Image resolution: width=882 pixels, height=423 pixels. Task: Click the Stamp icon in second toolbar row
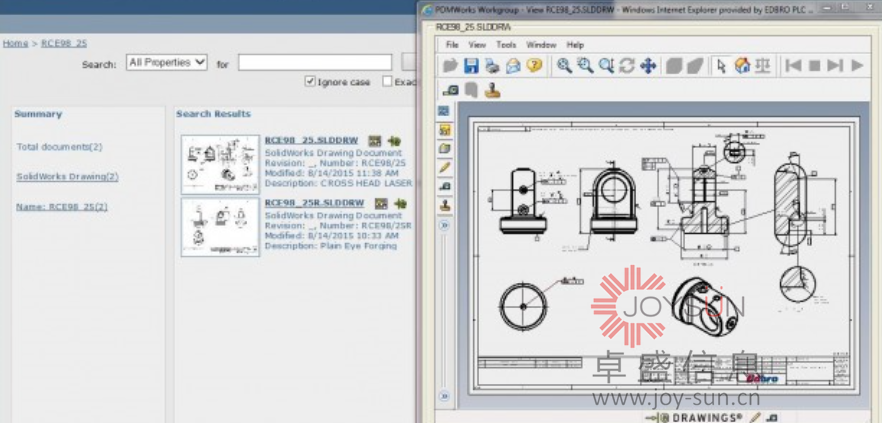pos(492,90)
